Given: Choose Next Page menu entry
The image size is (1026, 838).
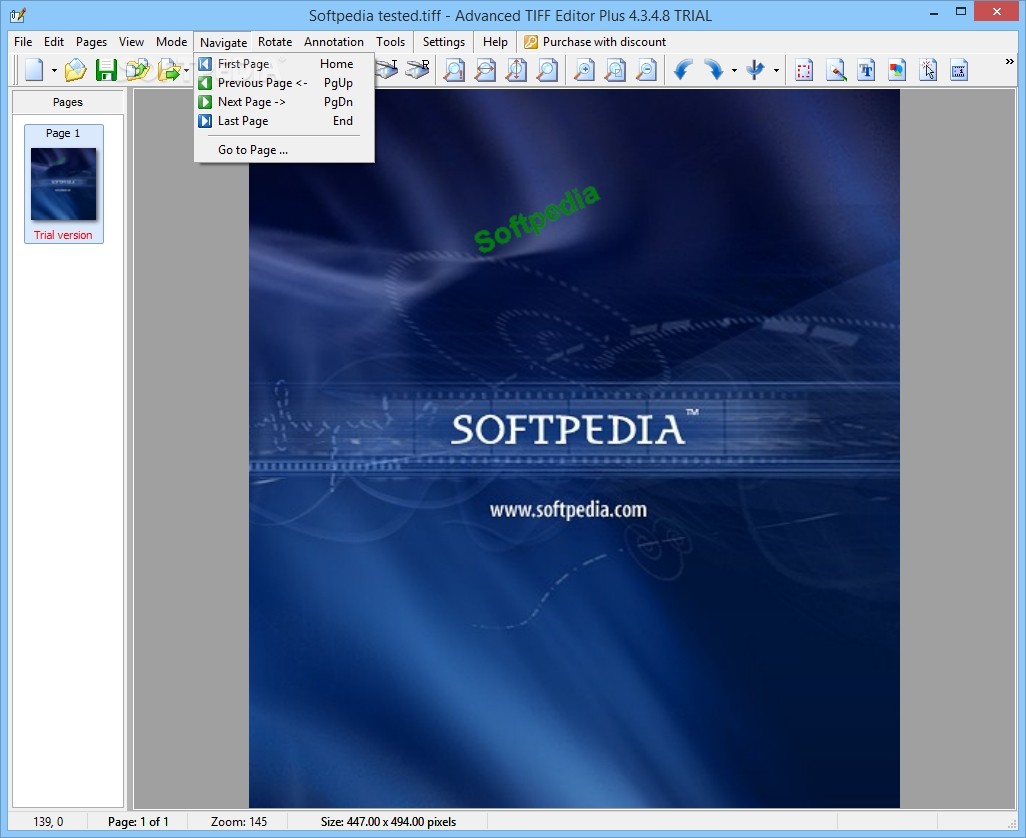Looking at the screenshot, I should [285, 102].
